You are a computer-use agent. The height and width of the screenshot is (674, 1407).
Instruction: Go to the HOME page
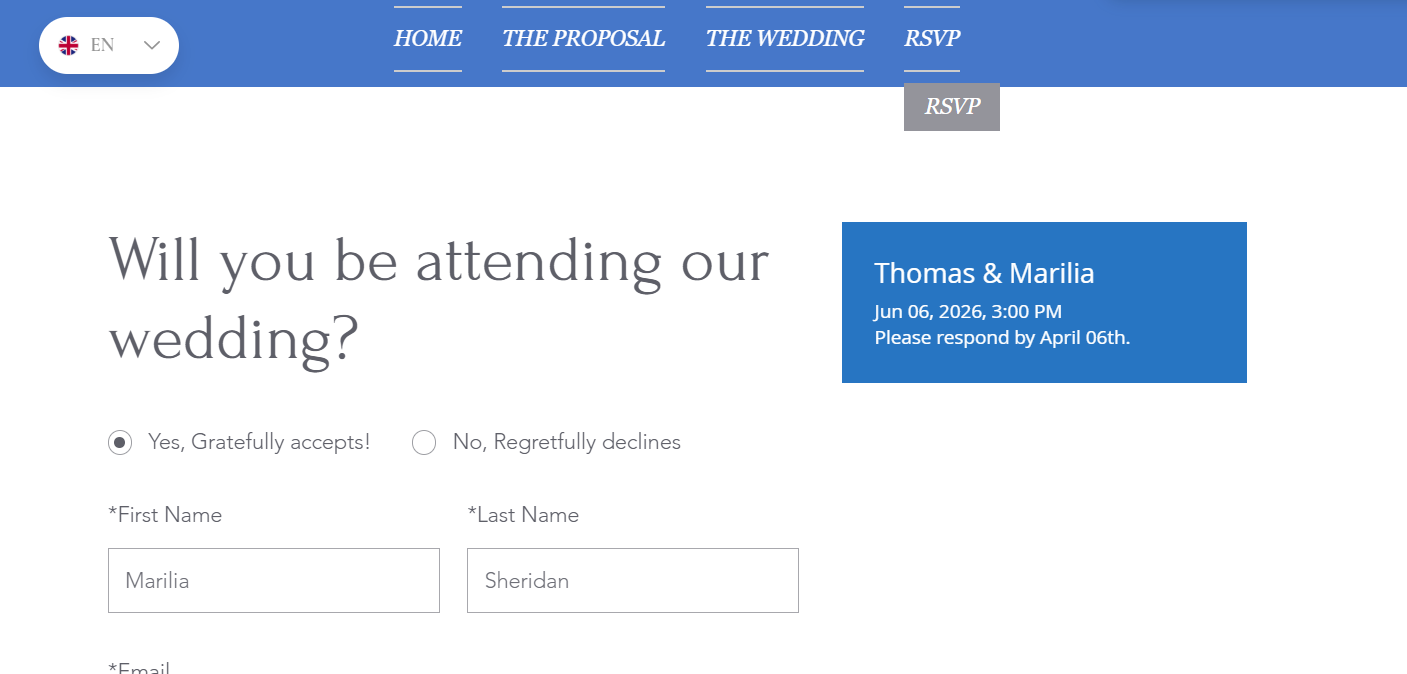click(427, 39)
